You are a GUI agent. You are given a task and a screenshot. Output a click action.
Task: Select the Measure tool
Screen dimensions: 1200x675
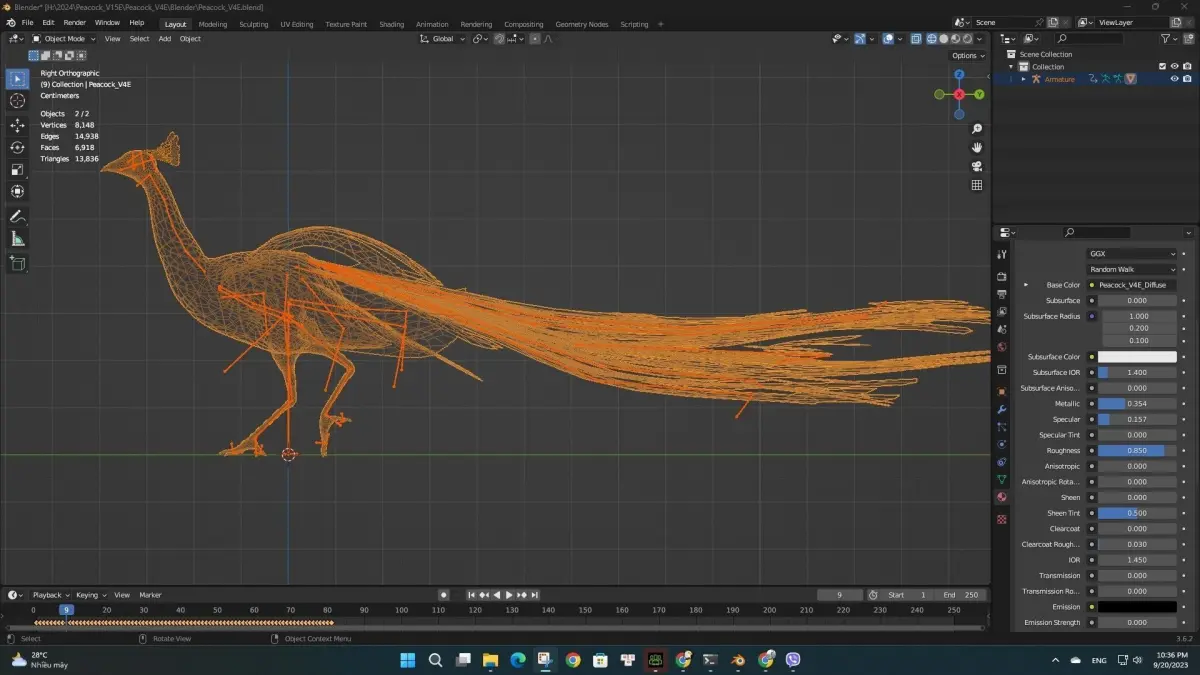[x=17, y=239]
